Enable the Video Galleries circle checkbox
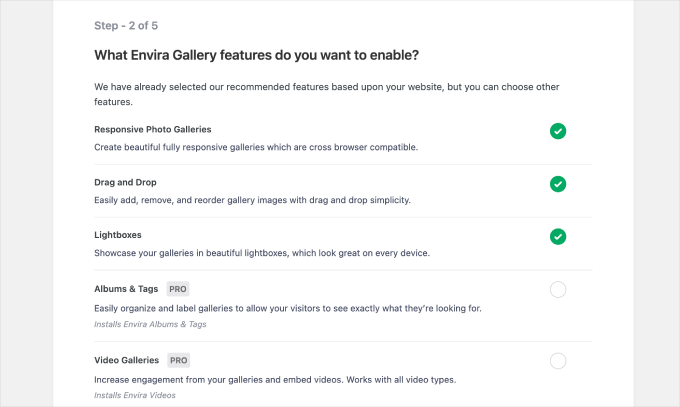Image resolution: width=680 pixels, height=407 pixels. tap(558, 361)
